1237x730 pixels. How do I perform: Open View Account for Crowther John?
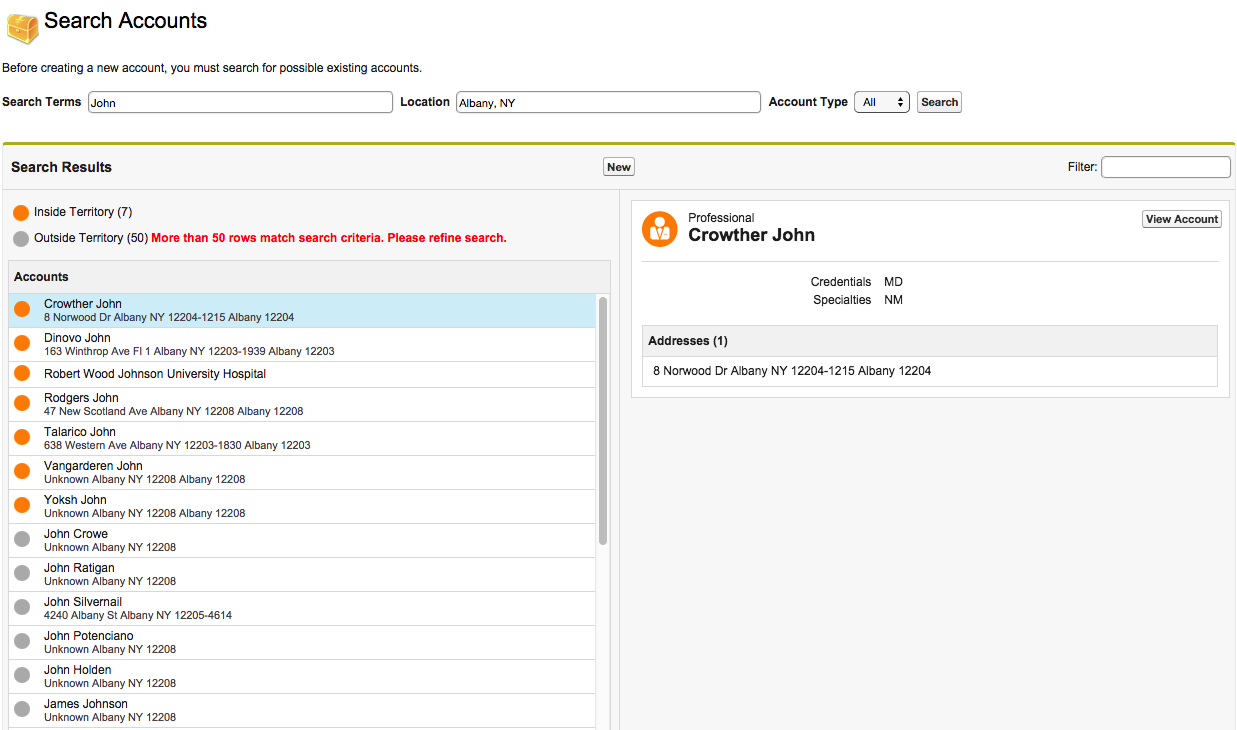(1181, 219)
